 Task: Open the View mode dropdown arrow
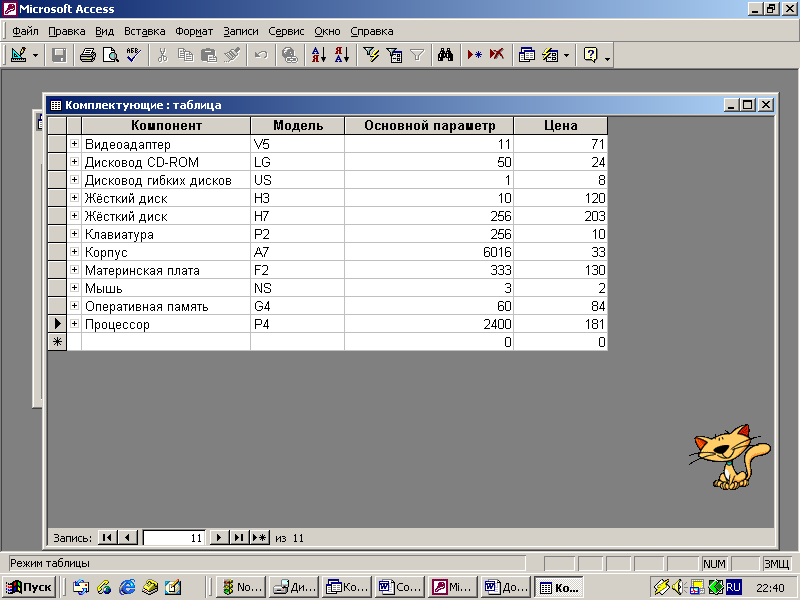coord(35,55)
